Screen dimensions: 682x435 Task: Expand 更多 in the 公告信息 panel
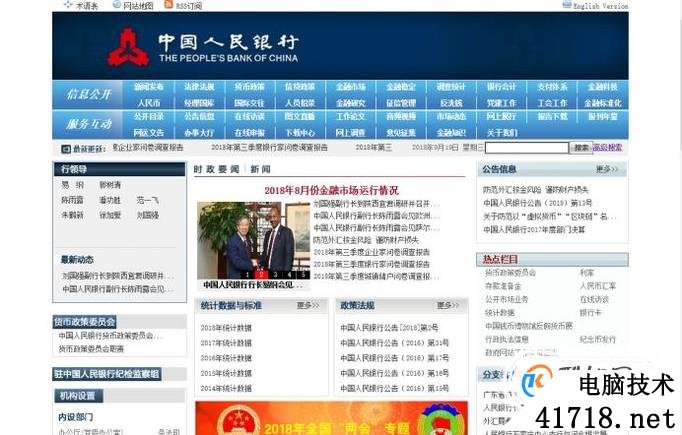[607, 169]
